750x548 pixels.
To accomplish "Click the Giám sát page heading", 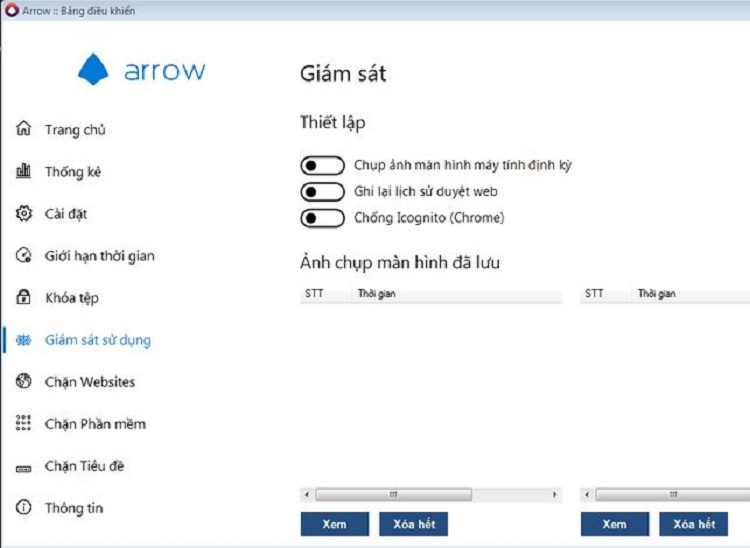I will (343, 74).
